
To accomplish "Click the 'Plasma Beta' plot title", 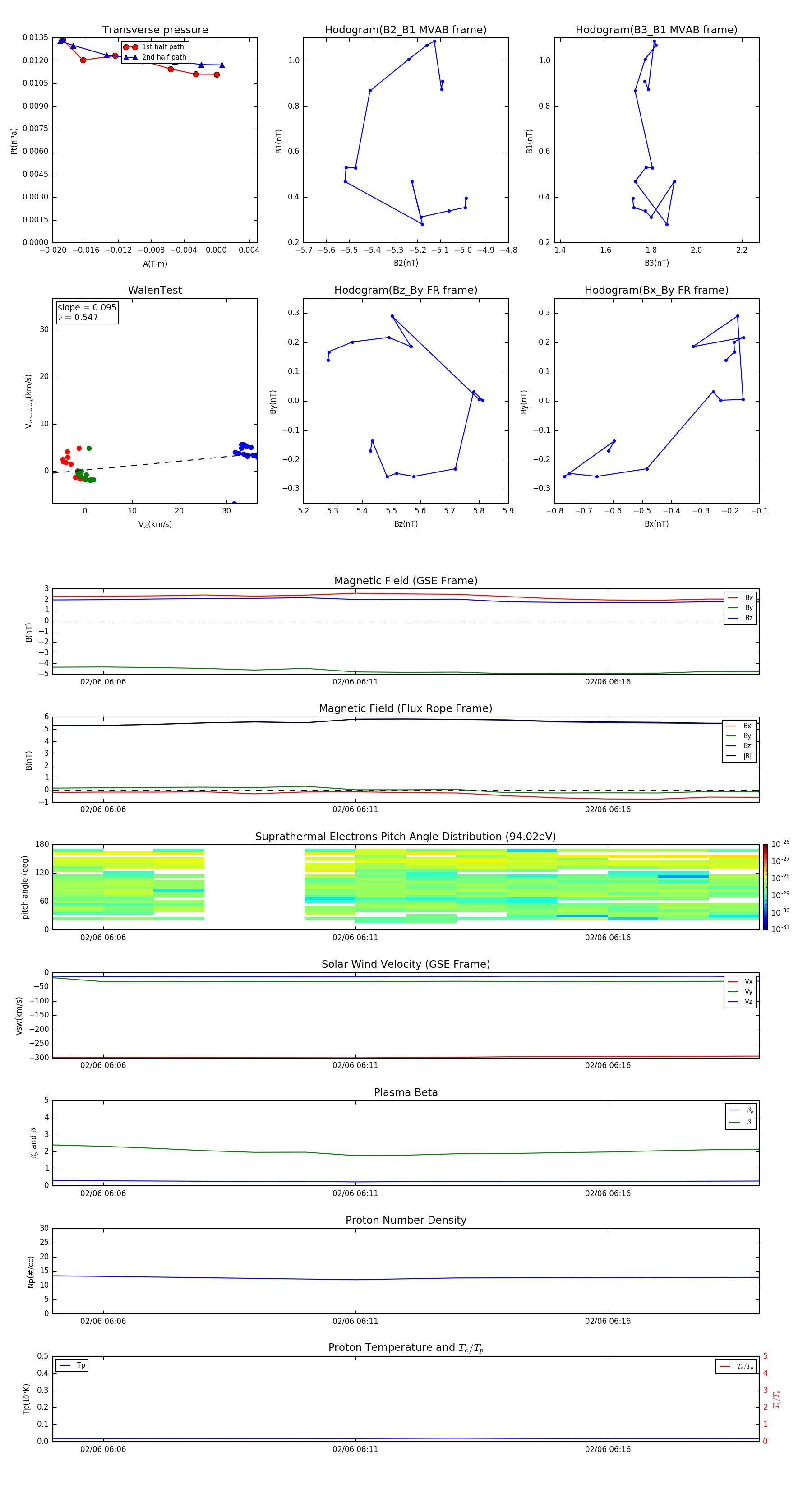I will 406,1093.
